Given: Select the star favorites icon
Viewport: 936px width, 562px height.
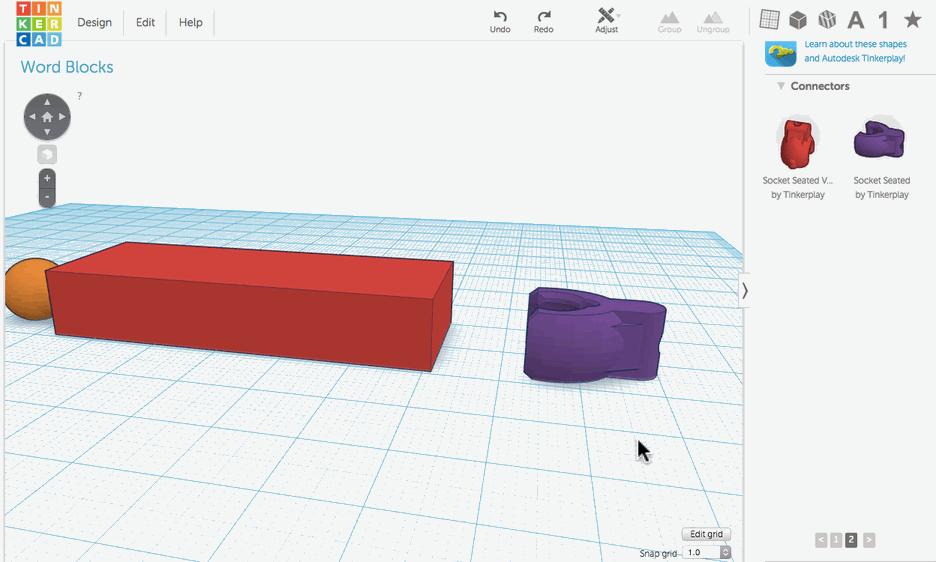Looking at the screenshot, I should coord(913,20).
